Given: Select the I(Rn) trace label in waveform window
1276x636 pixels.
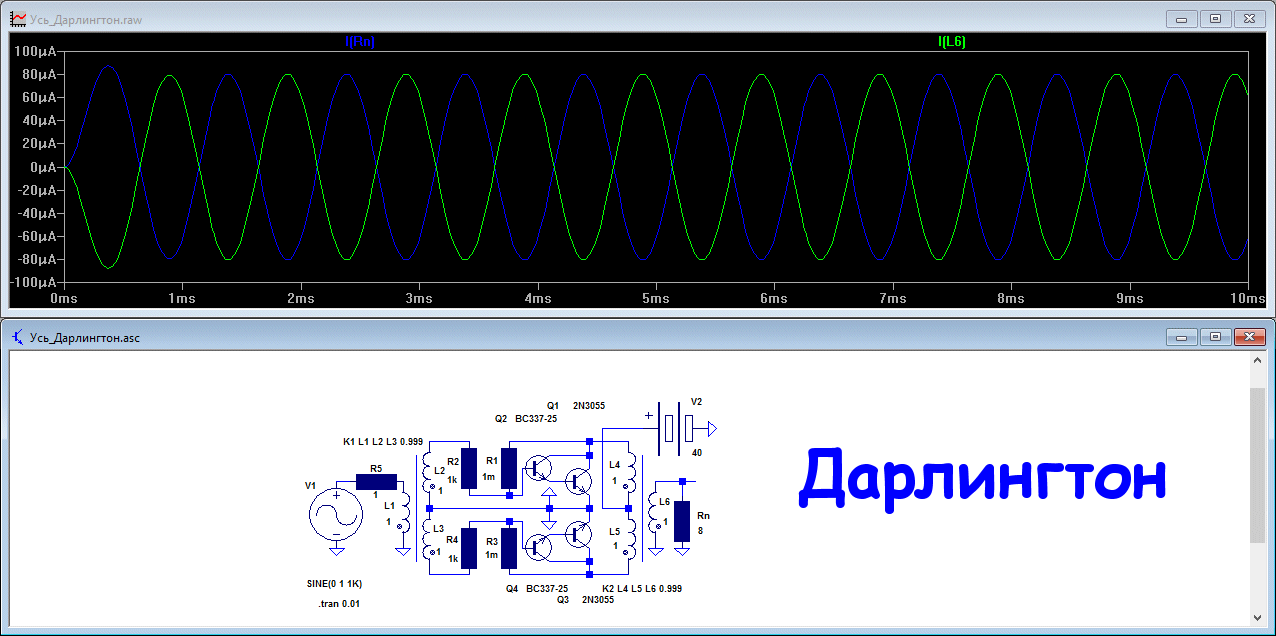Looking at the screenshot, I should pyautogui.click(x=359, y=41).
